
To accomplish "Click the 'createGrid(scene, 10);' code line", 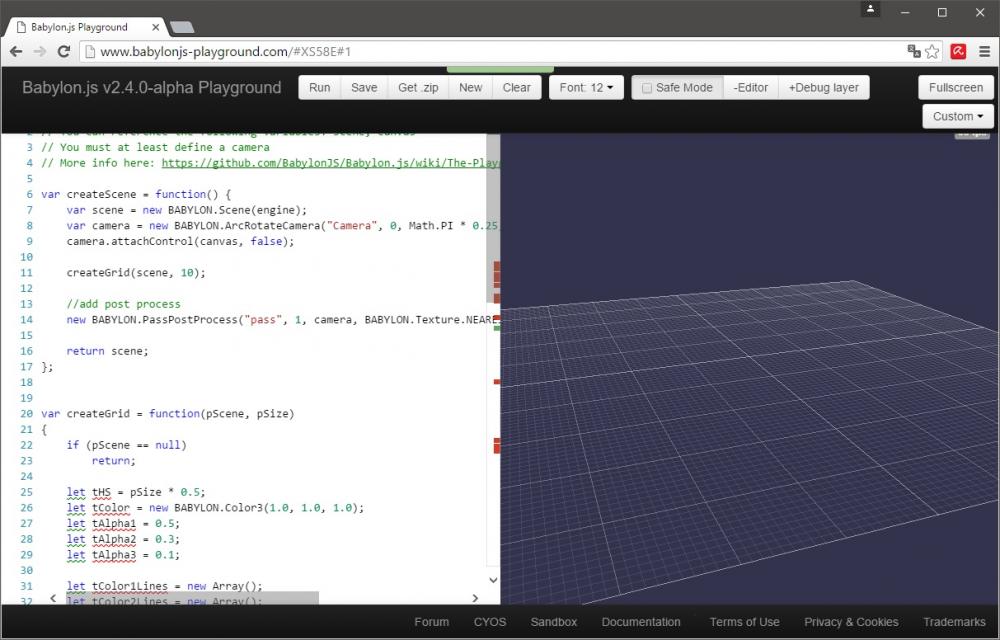I will point(136,273).
